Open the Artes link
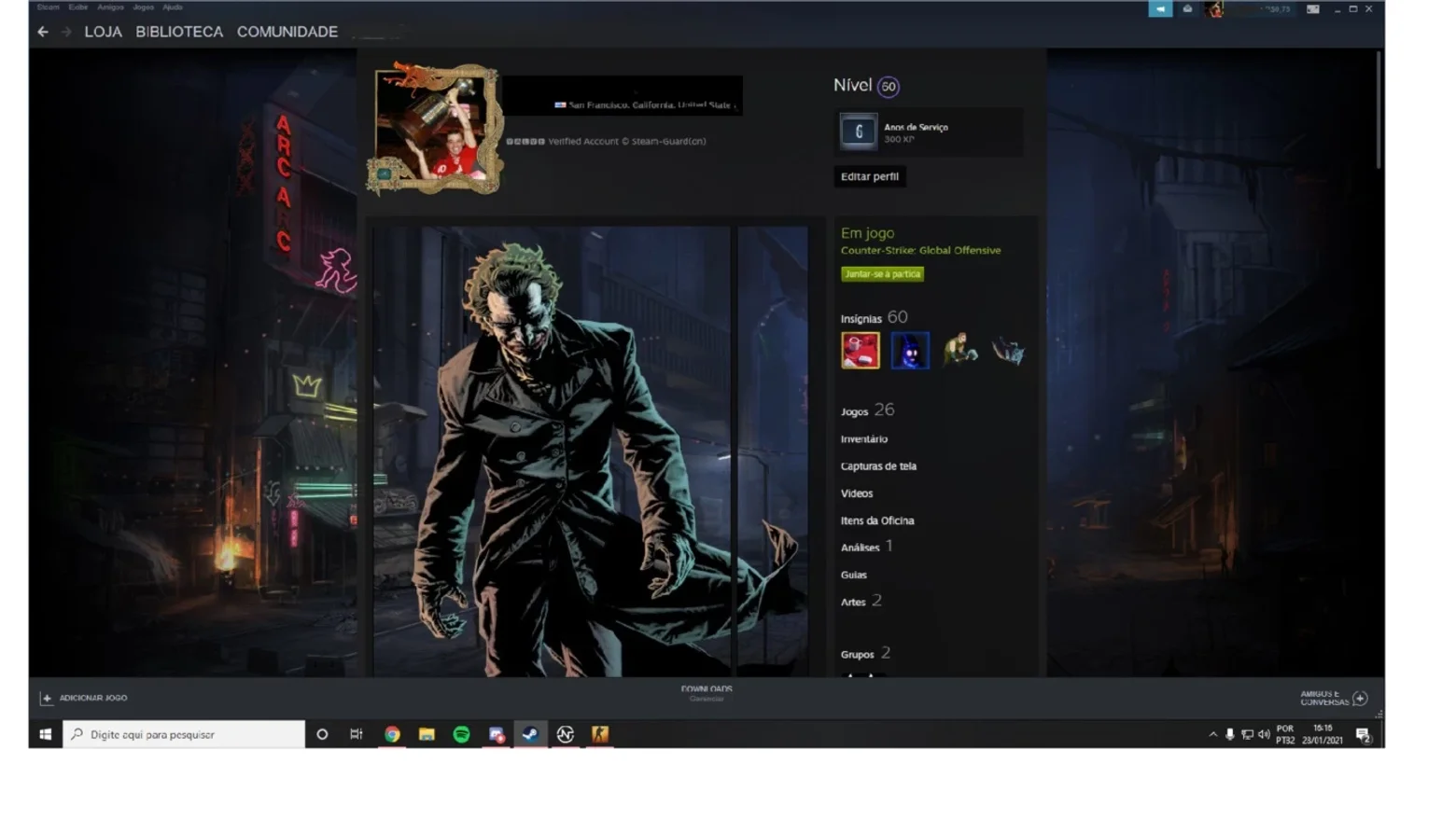1456x819 pixels. (x=861, y=602)
